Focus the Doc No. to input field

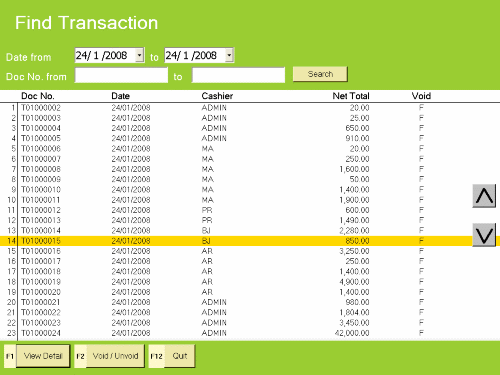tap(238, 75)
